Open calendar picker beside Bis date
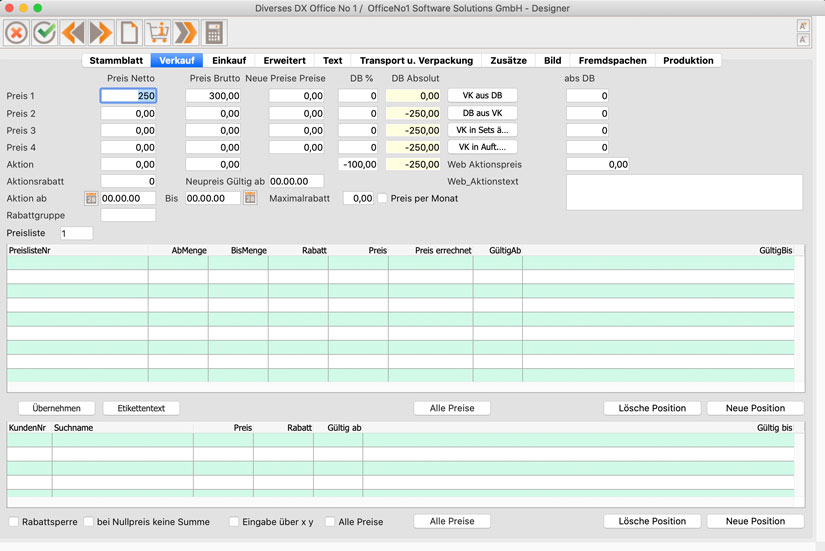Screen dimensions: 825x551 click(250, 198)
